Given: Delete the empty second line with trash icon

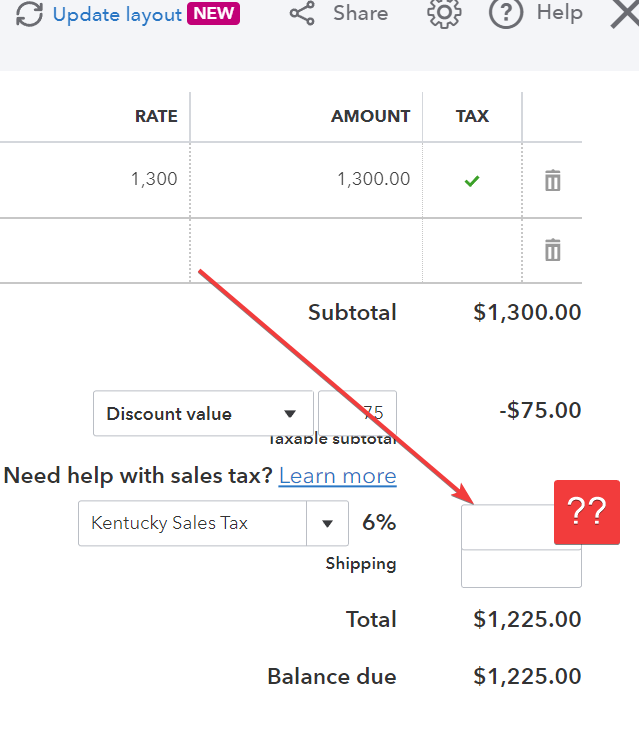Looking at the screenshot, I should [553, 250].
